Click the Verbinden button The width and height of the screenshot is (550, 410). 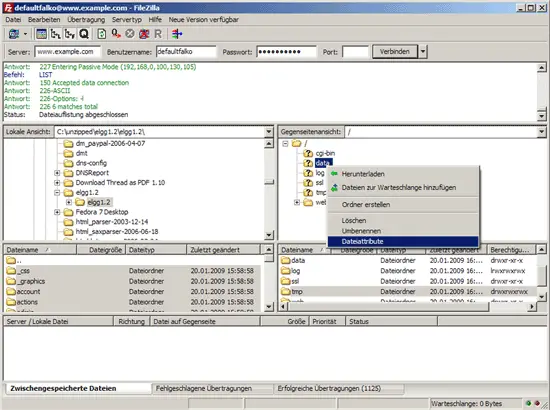(395, 52)
